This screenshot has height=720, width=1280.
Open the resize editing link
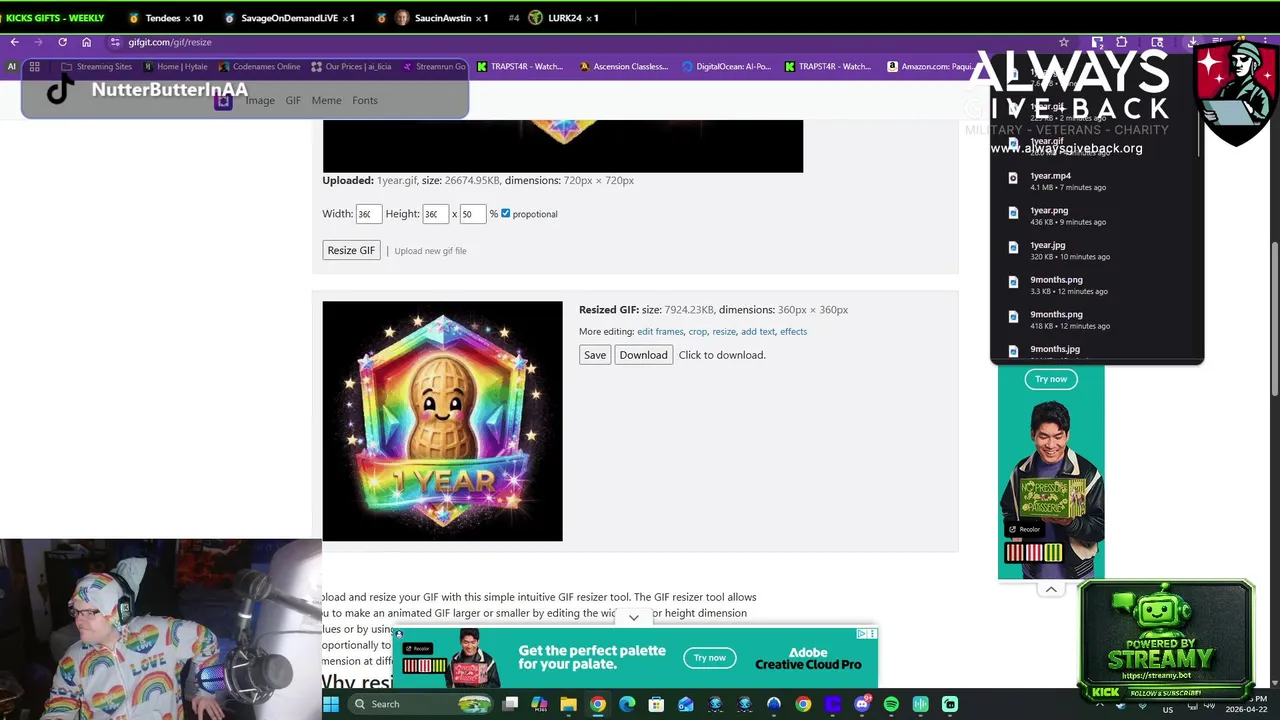(x=724, y=332)
